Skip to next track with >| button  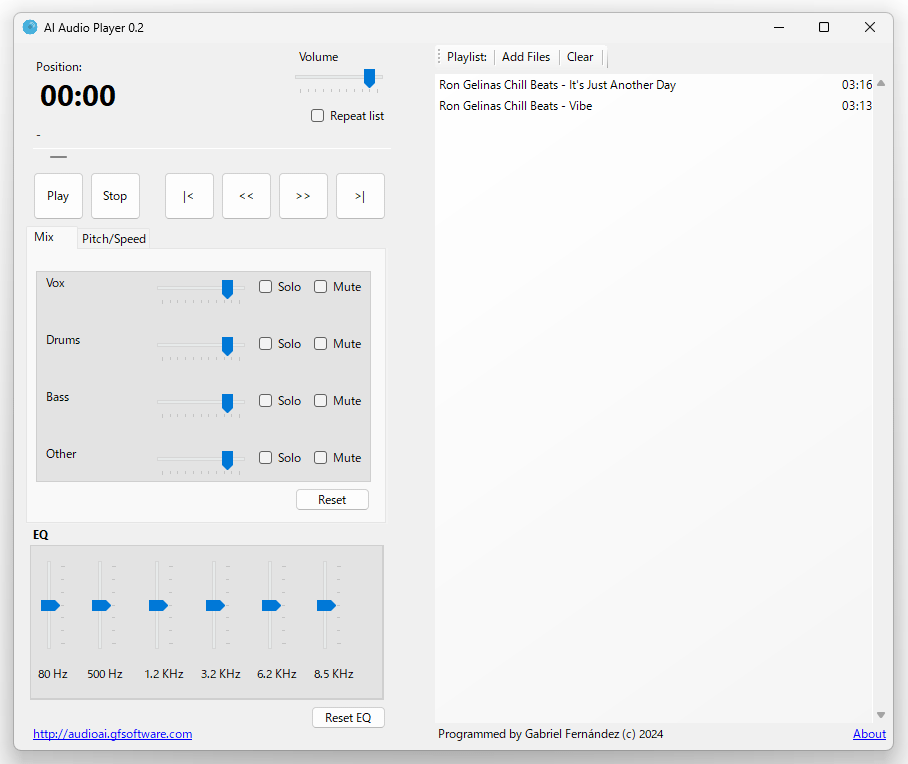360,196
